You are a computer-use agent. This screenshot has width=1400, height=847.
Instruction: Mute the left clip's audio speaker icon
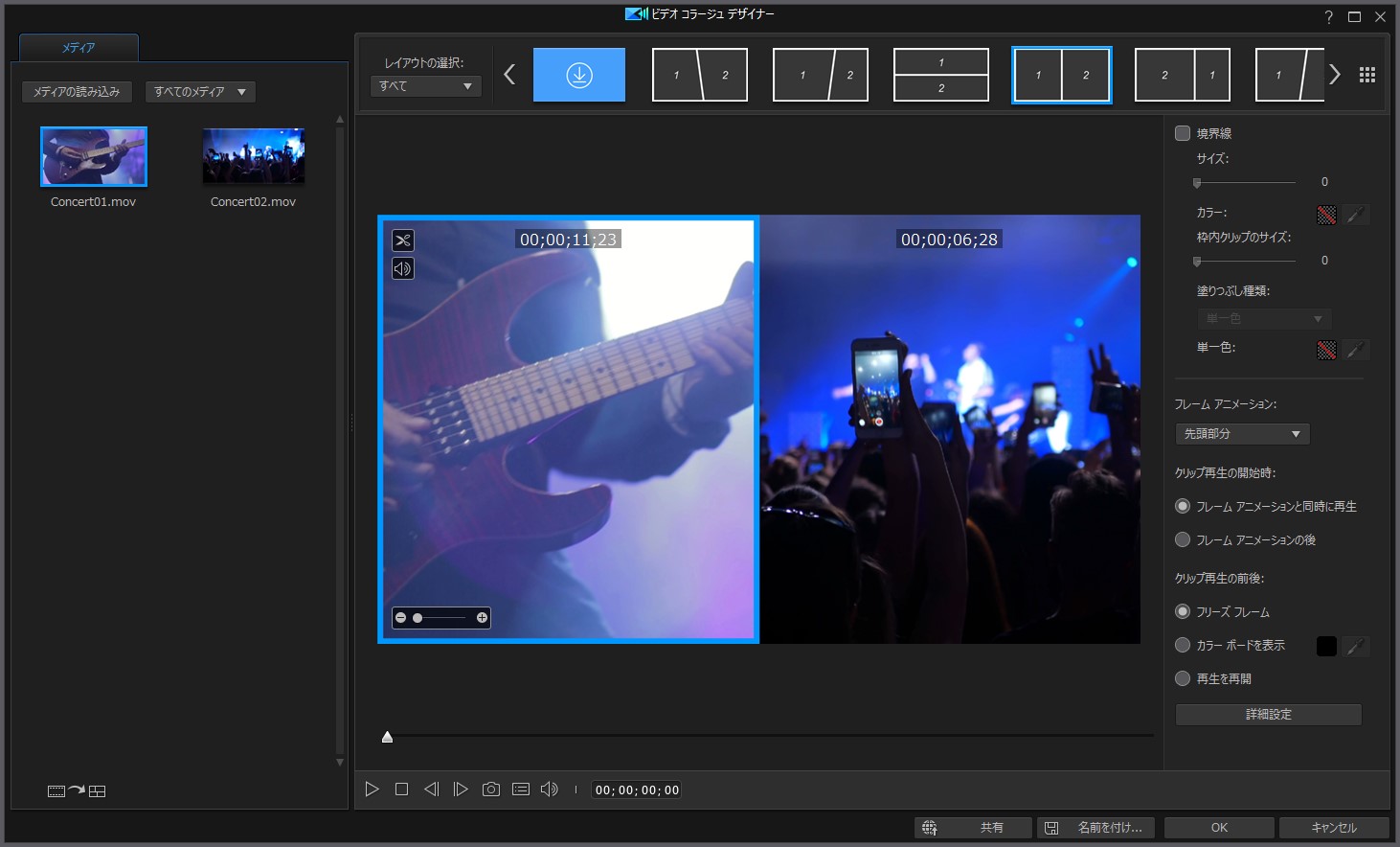[x=403, y=269]
